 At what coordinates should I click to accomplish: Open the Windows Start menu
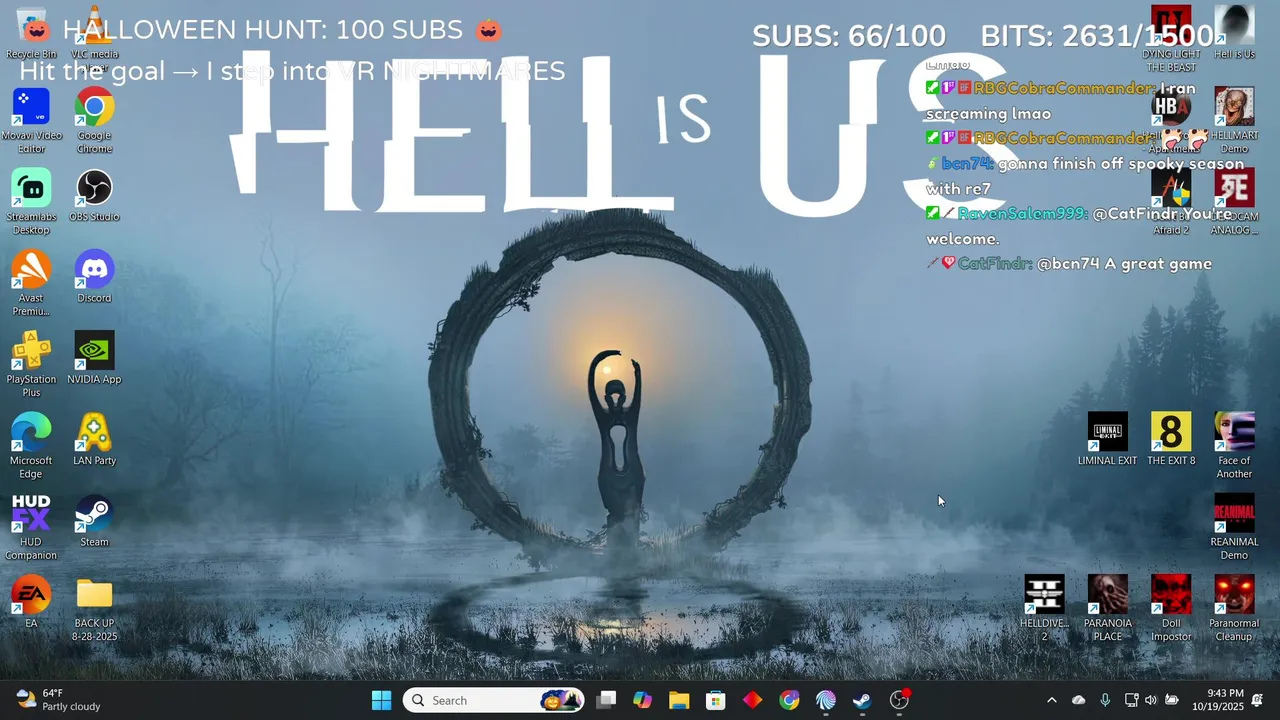(382, 700)
